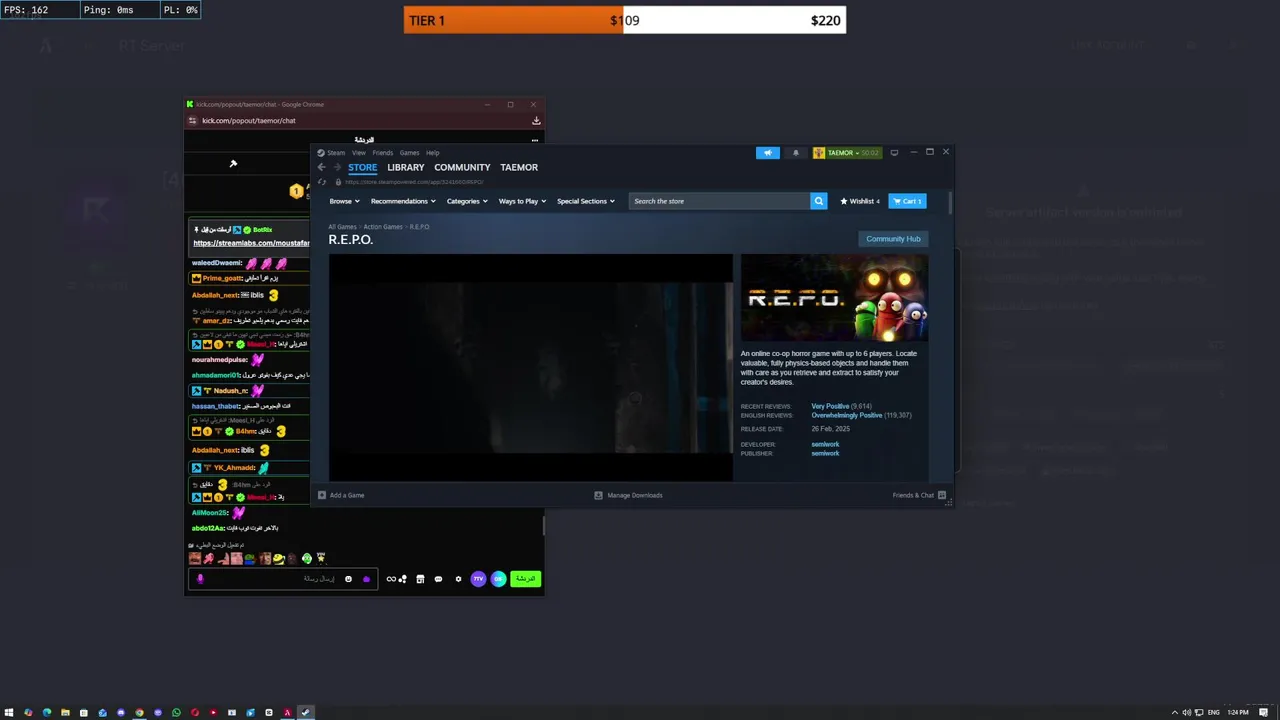Click the semiwork publisher link
Screen dimensions: 1280x720
pos(825,453)
